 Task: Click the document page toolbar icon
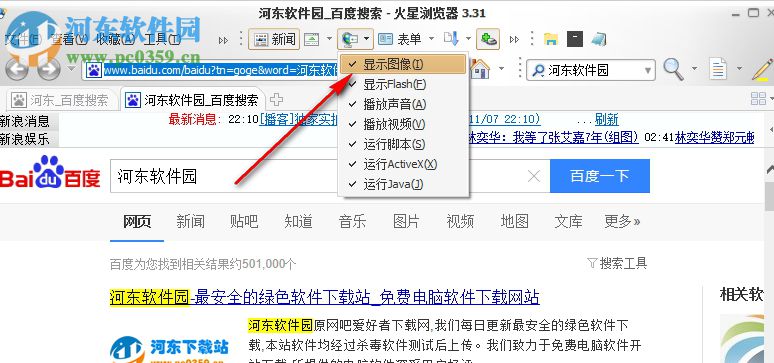point(718,69)
